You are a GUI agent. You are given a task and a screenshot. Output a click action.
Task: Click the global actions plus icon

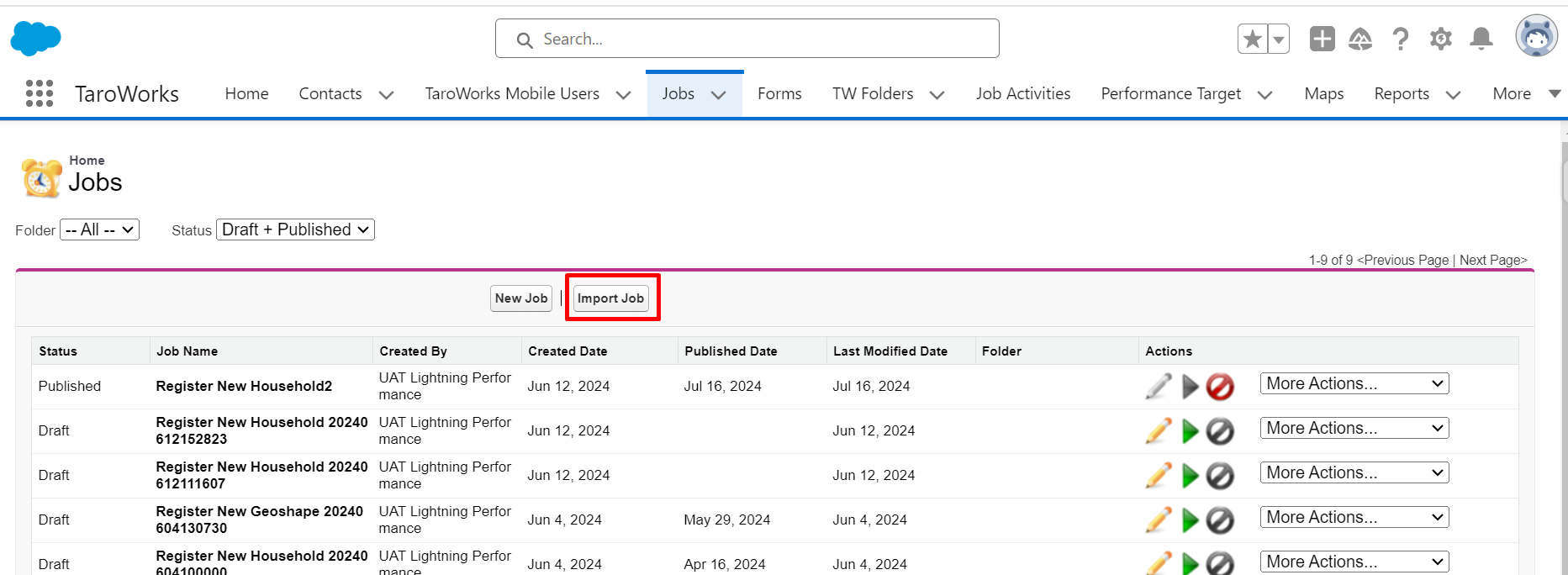[1322, 39]
